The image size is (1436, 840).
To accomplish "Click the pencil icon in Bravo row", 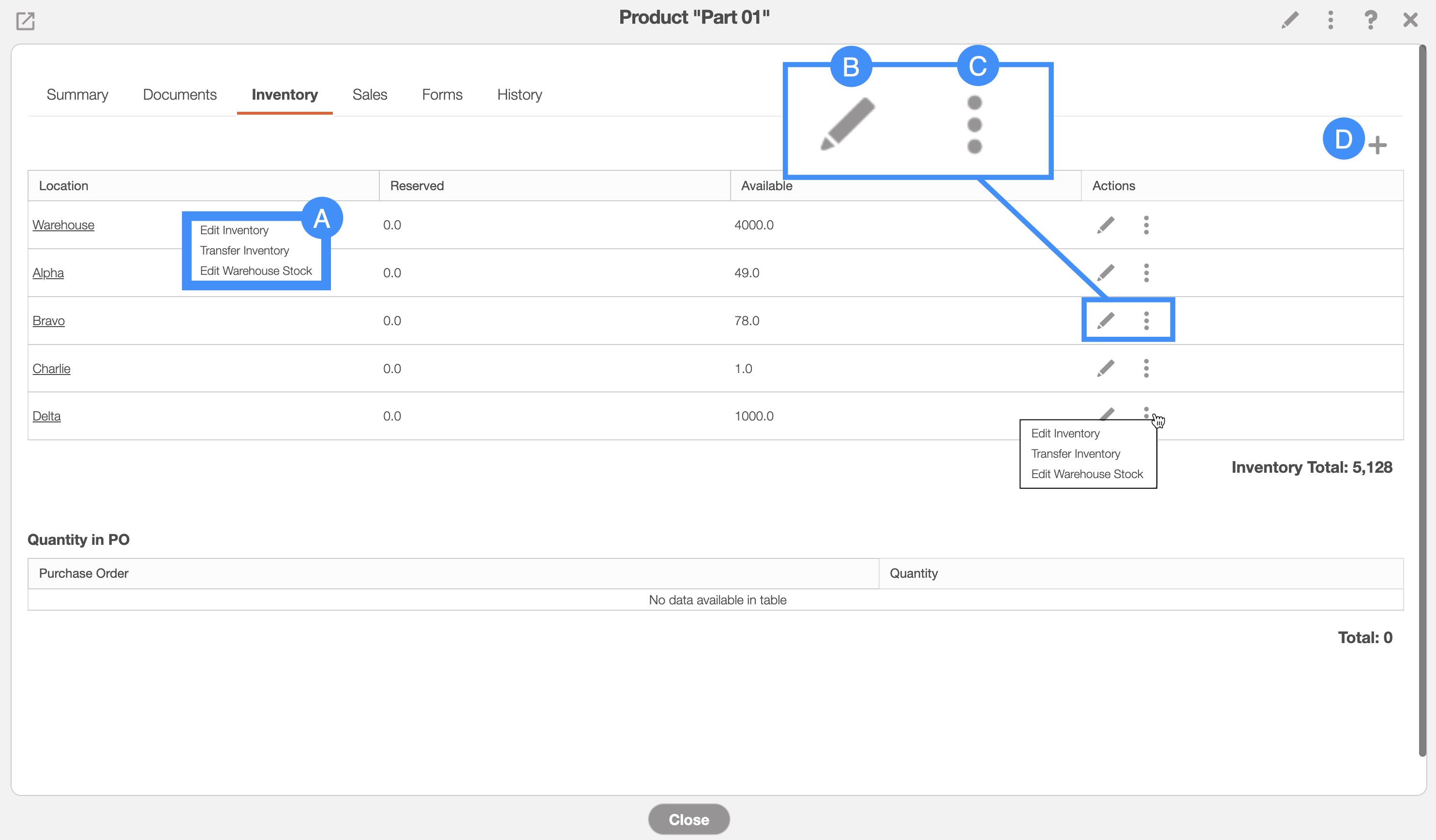I will (1106, 321).
